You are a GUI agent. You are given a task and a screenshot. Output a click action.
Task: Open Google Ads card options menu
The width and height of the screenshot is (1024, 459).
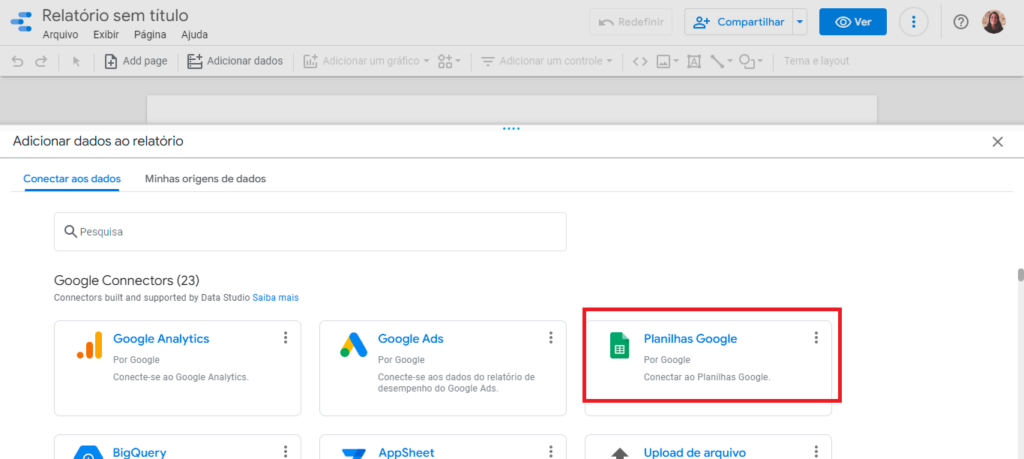[x=551, y=338]
